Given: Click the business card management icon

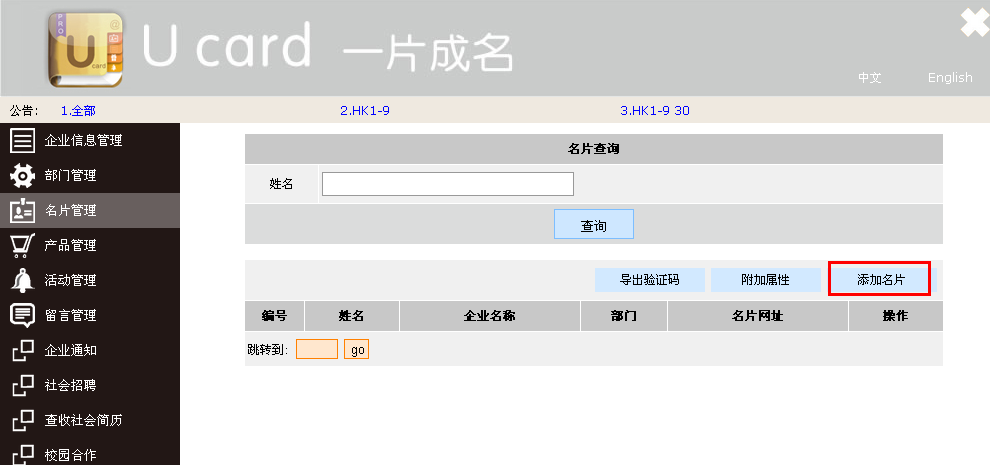Looking at the screenshot, I should (x=23, y=210).
